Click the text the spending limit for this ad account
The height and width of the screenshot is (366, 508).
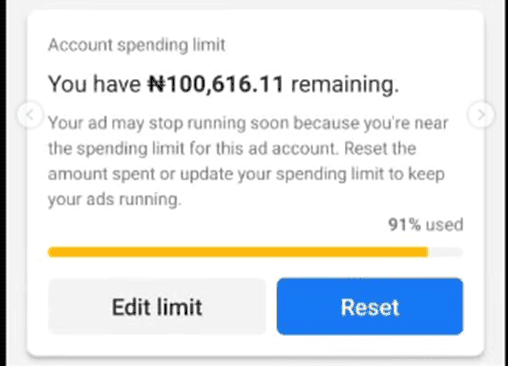(193, 148)
